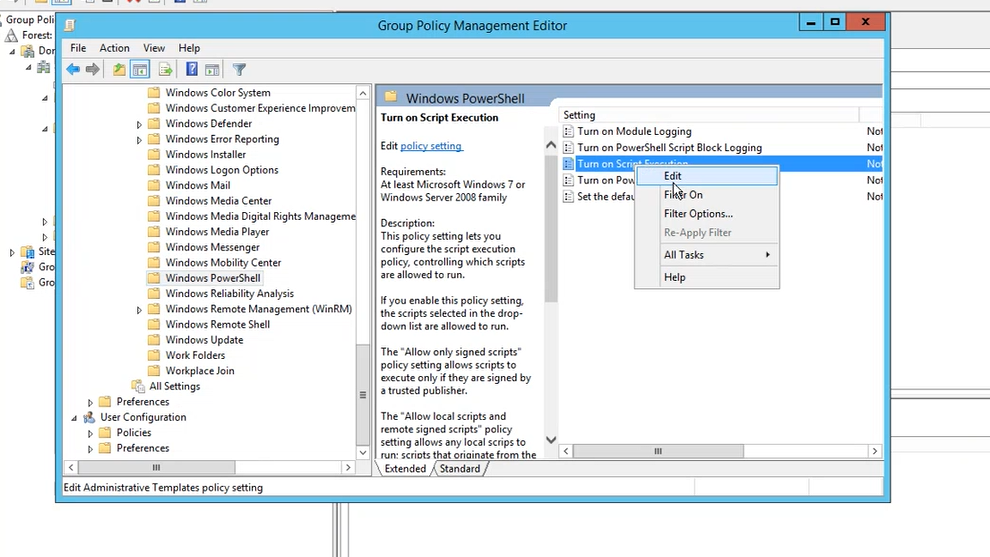Click the Windows Update folder icon

tap(153, 340)
